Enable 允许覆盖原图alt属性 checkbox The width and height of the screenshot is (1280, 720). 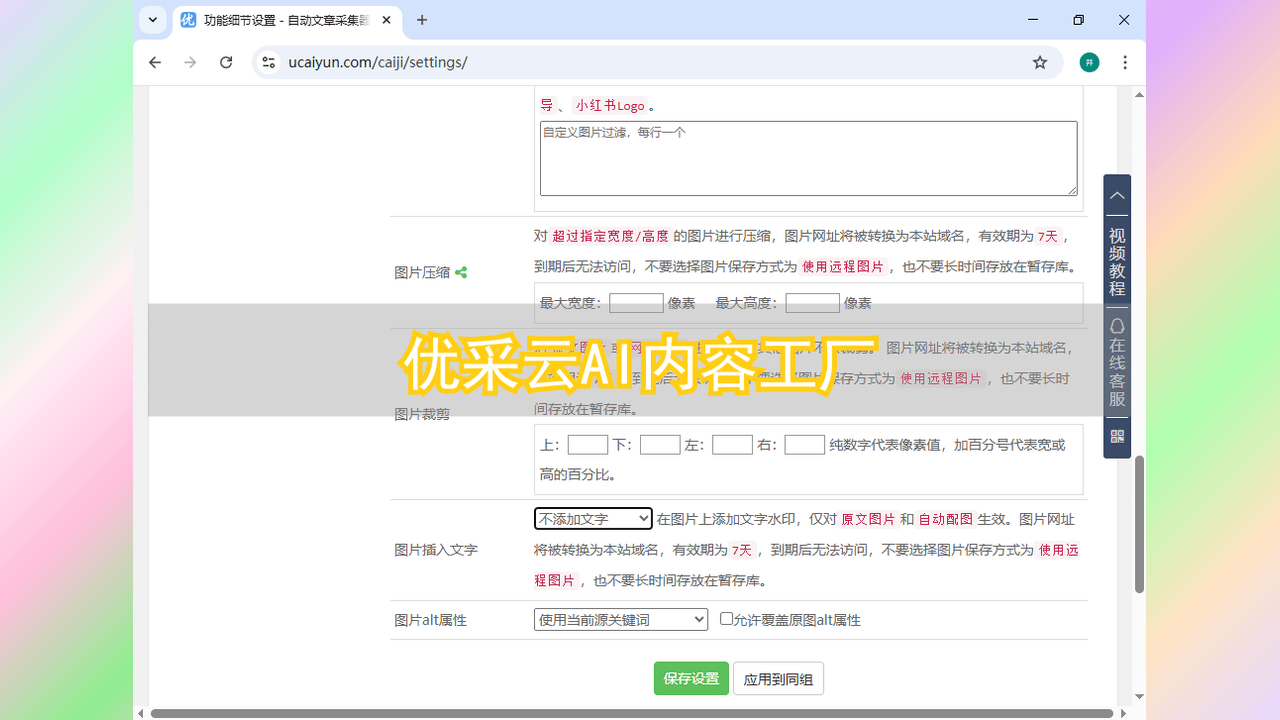coord(726,619)
